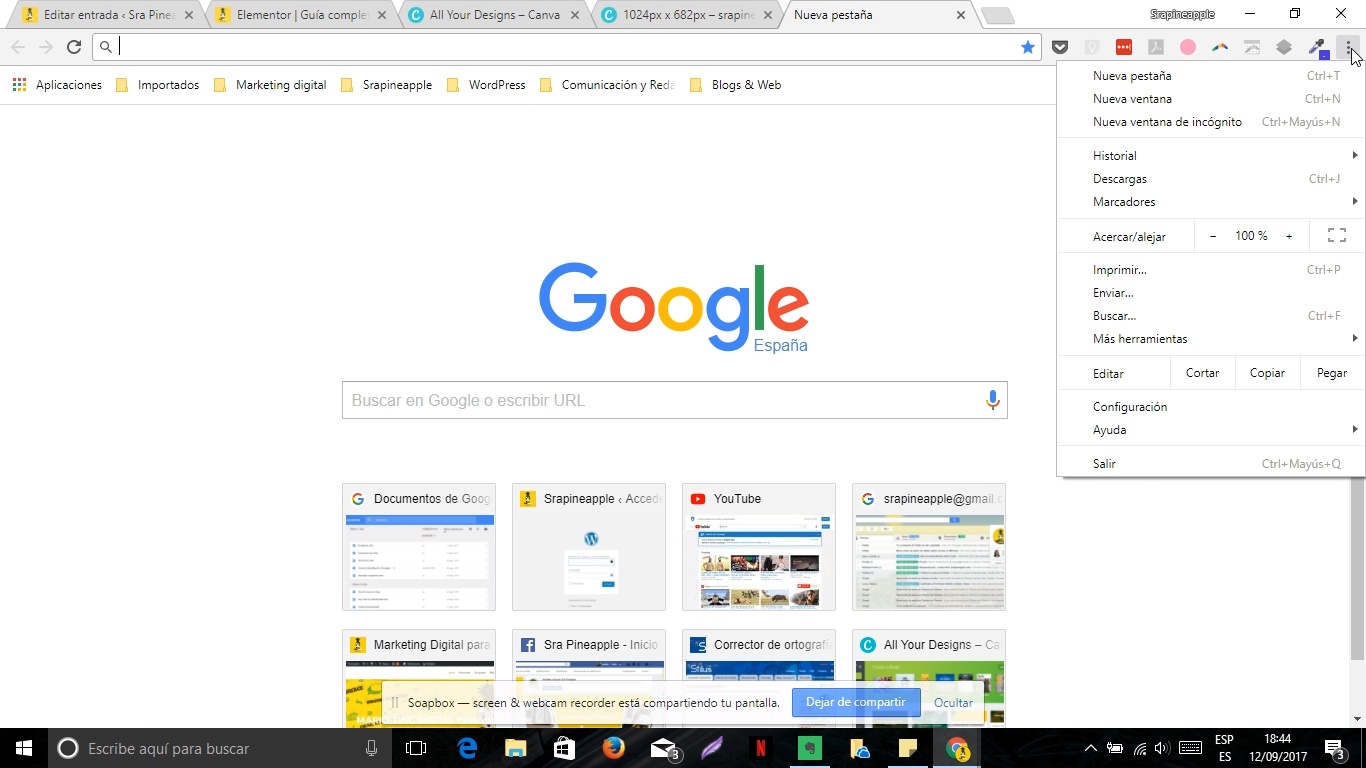This screenshot has height=768, width=1366.
Task: Click the Chrome address bar
Action: tap(565, 47)
